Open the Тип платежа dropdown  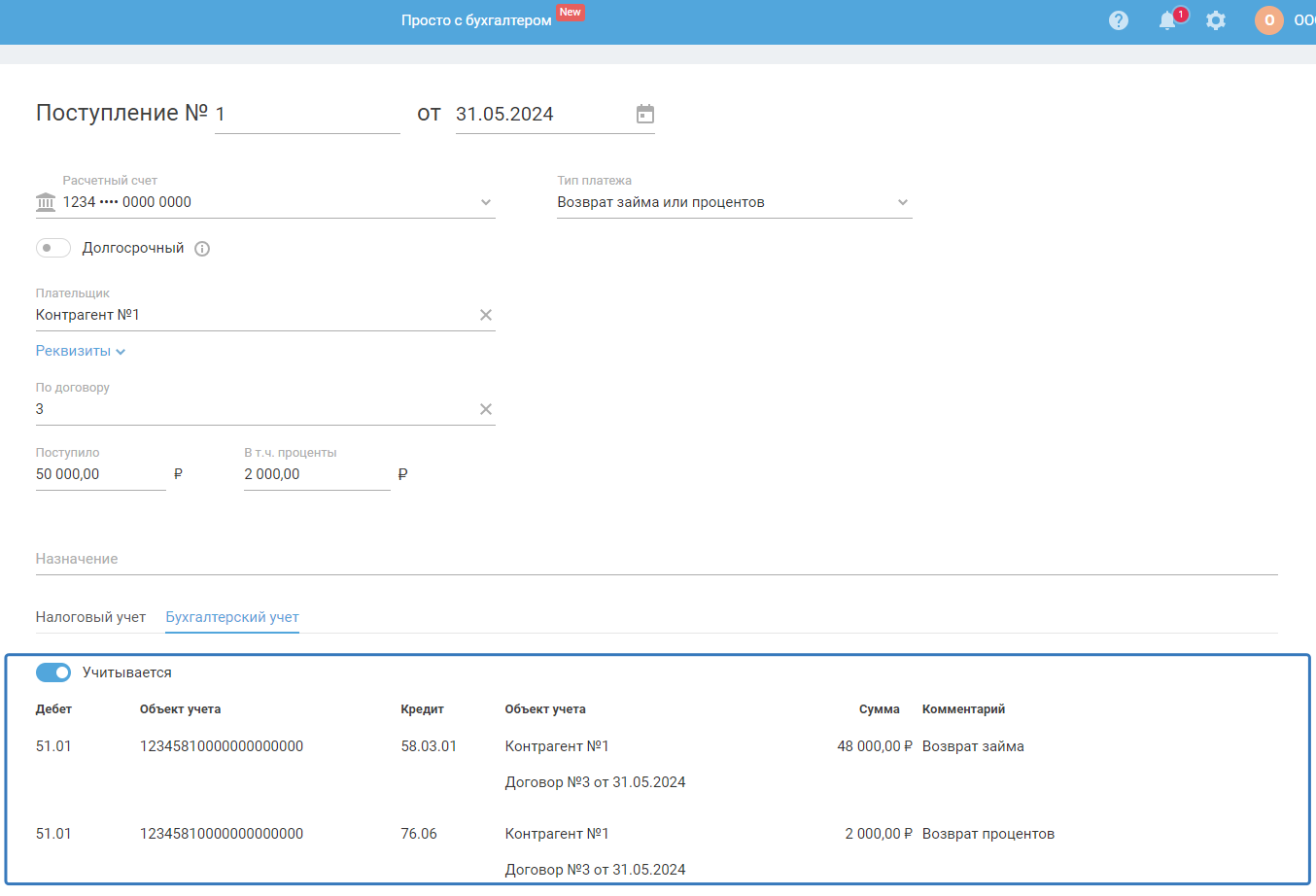pos(902,202)
